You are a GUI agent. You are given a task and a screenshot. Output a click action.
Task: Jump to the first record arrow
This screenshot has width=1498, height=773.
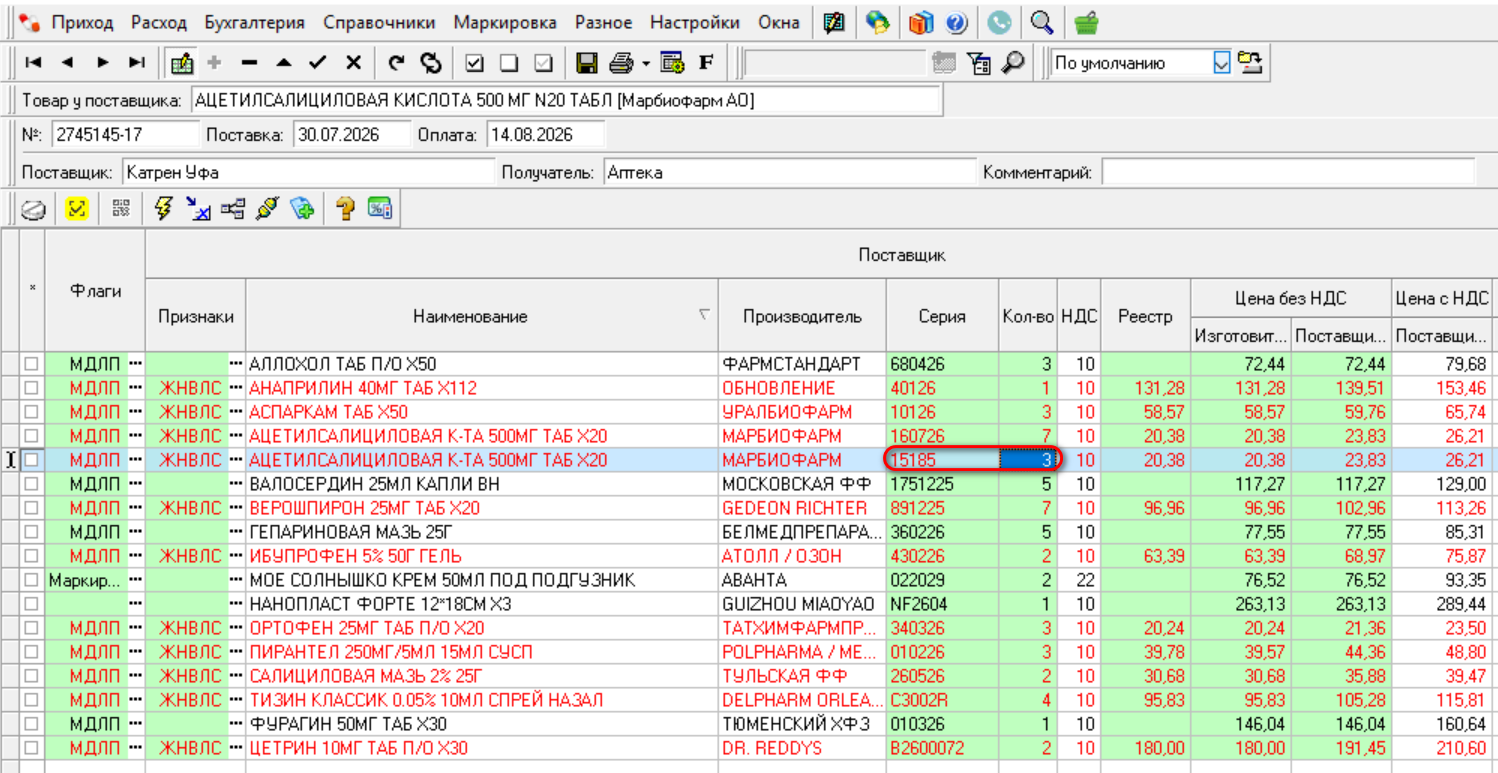click(x=33, y=63)
